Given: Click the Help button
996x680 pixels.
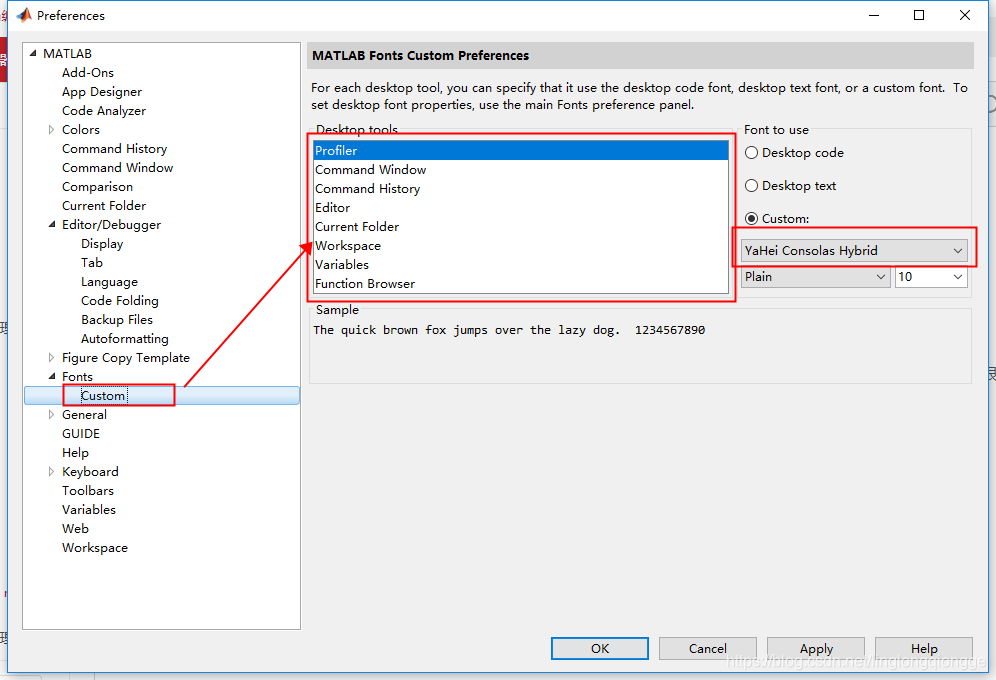Looking at the screenshot, I should [924, 649].
